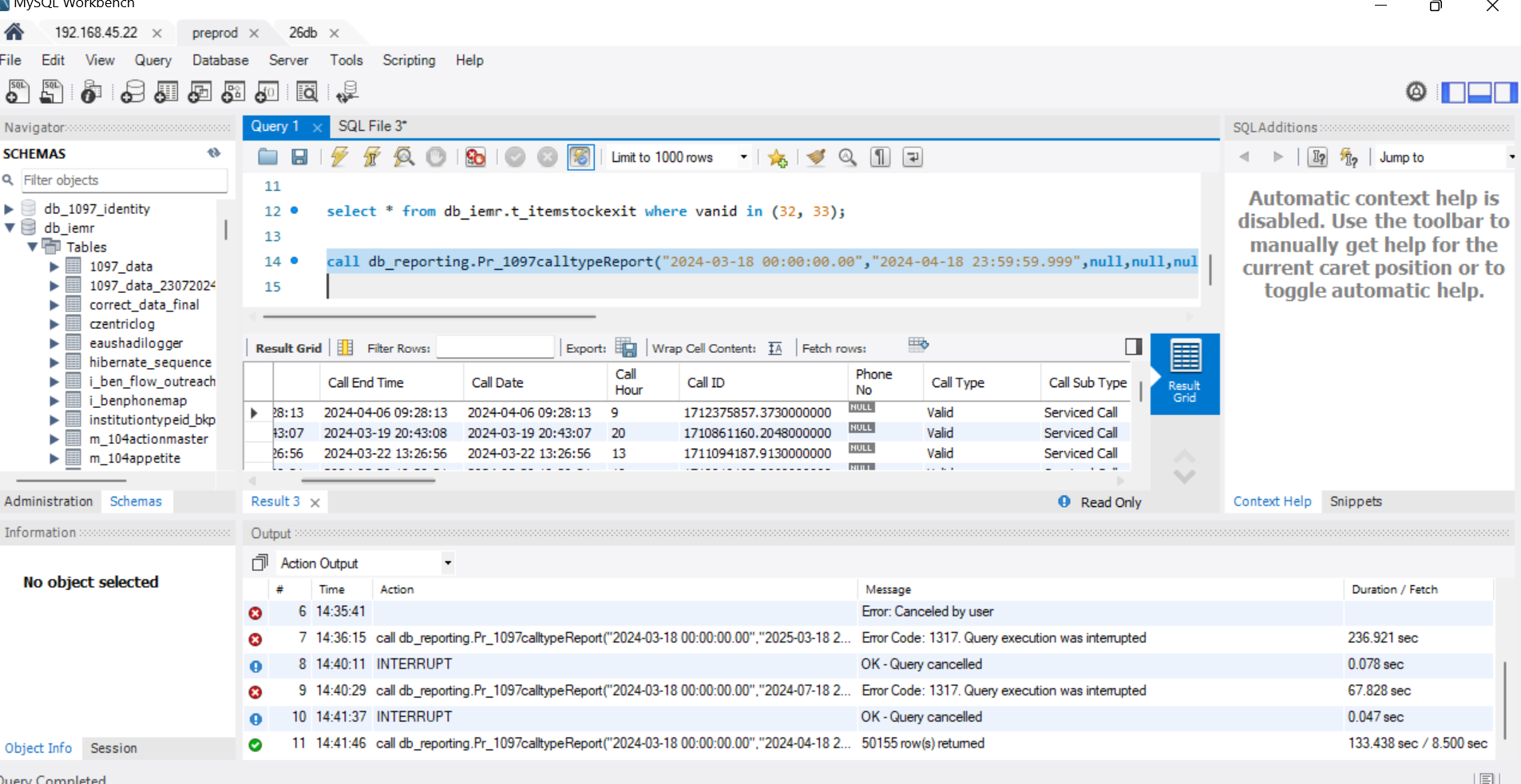Execute the selected query lightning bolt
The width and height of the screenshot is (1521, 784).
[339, 157]
